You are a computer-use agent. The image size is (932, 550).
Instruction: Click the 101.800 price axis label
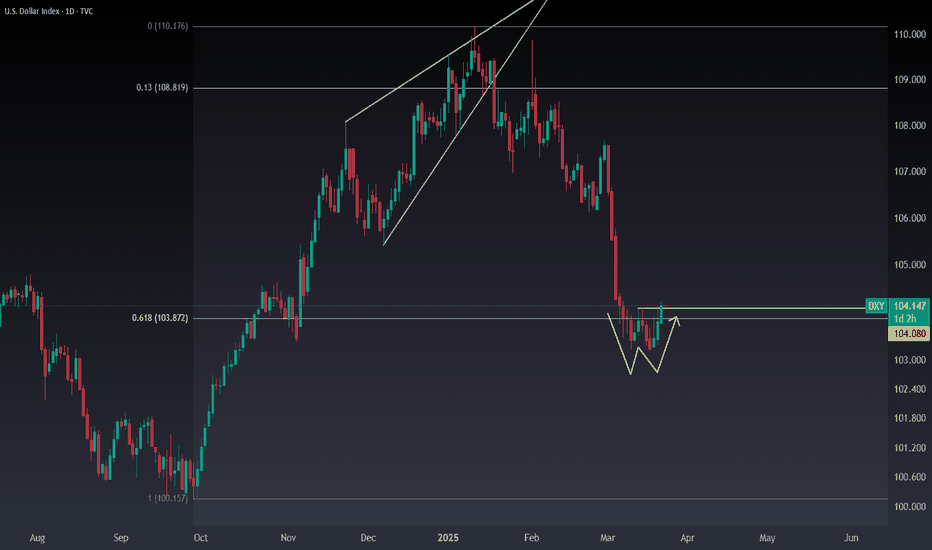[909, 419]
